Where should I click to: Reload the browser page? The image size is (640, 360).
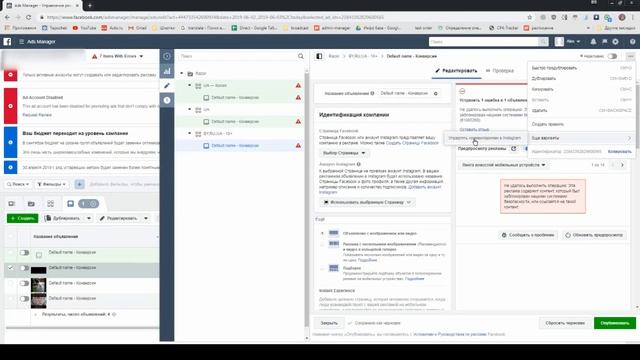(x=29, y=17)
